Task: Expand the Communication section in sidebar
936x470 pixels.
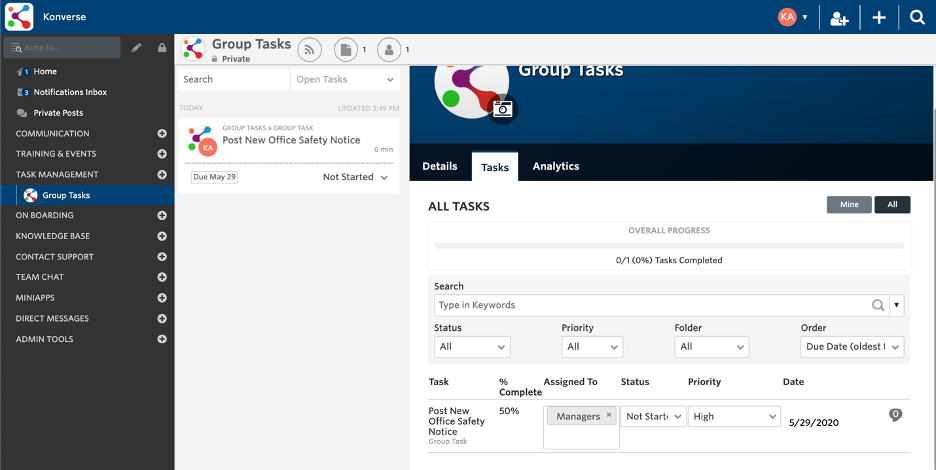Action: 162,133
